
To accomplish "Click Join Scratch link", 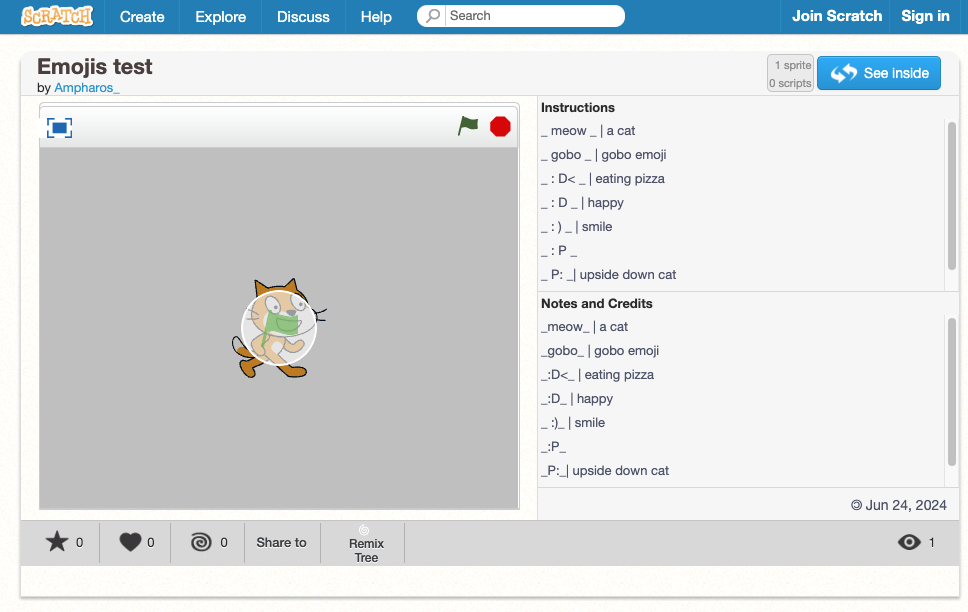I will (837, 16).
